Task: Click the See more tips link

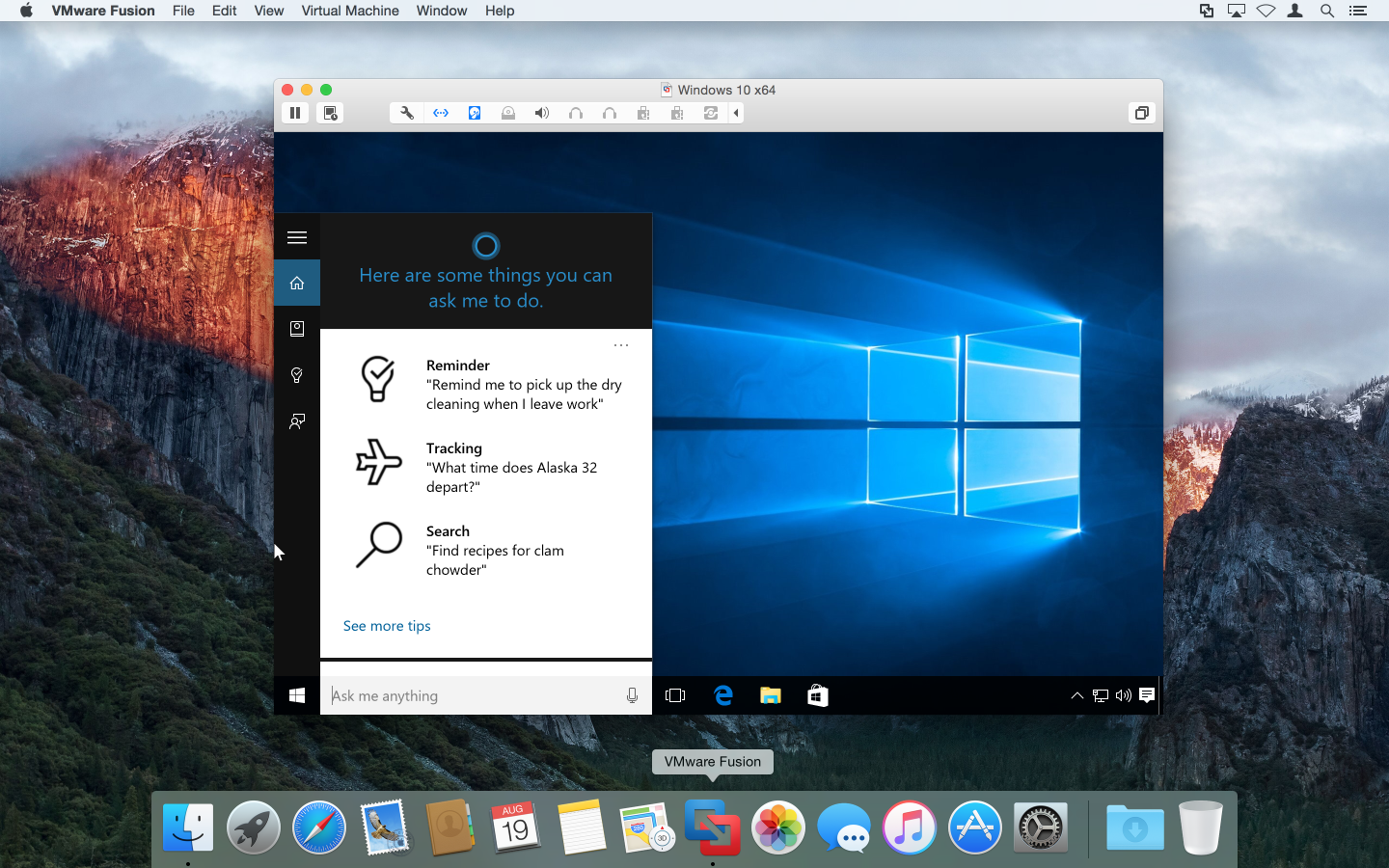Action: pyautogui.click(x=387, y=625)
